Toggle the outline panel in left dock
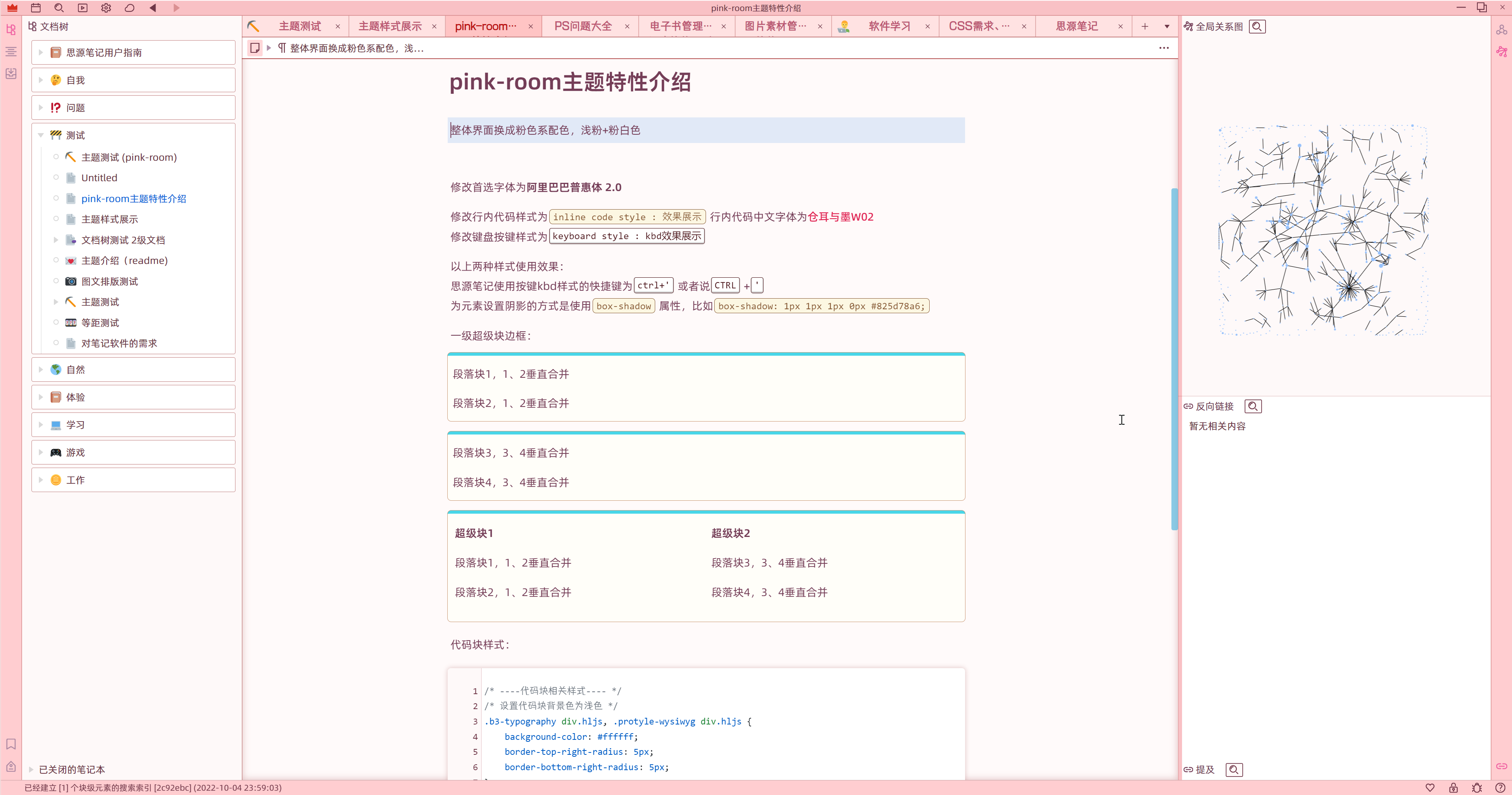Screen dimensions: 1512x795 11,52
